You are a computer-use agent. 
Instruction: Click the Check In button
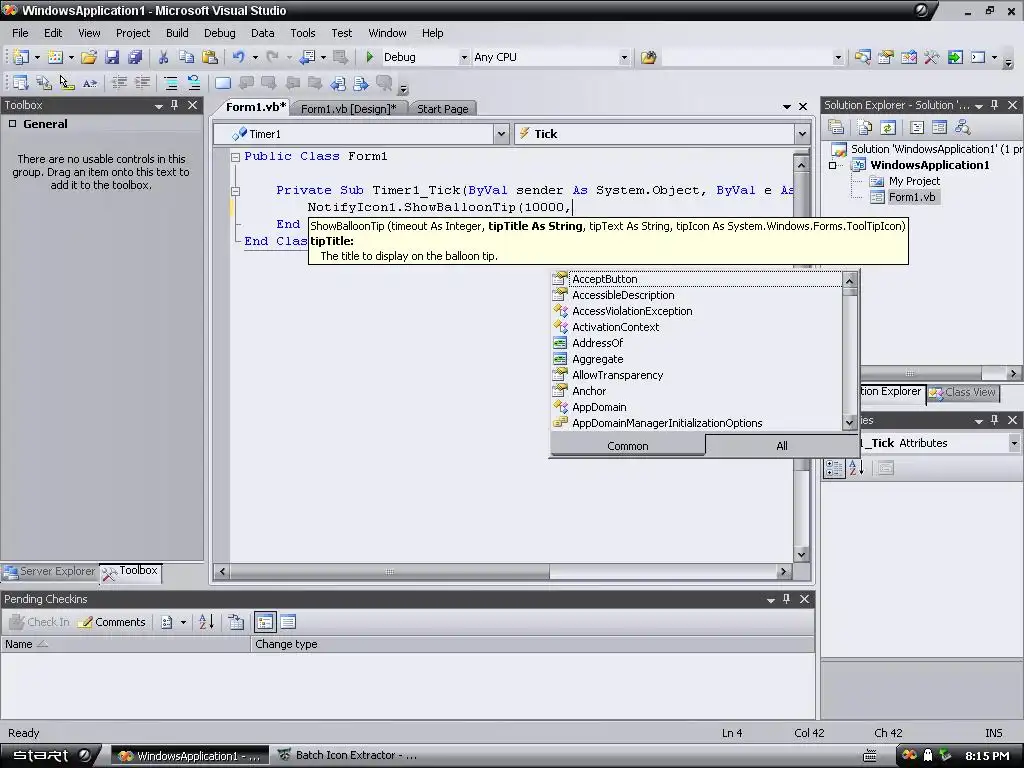[x=39, y=622]
